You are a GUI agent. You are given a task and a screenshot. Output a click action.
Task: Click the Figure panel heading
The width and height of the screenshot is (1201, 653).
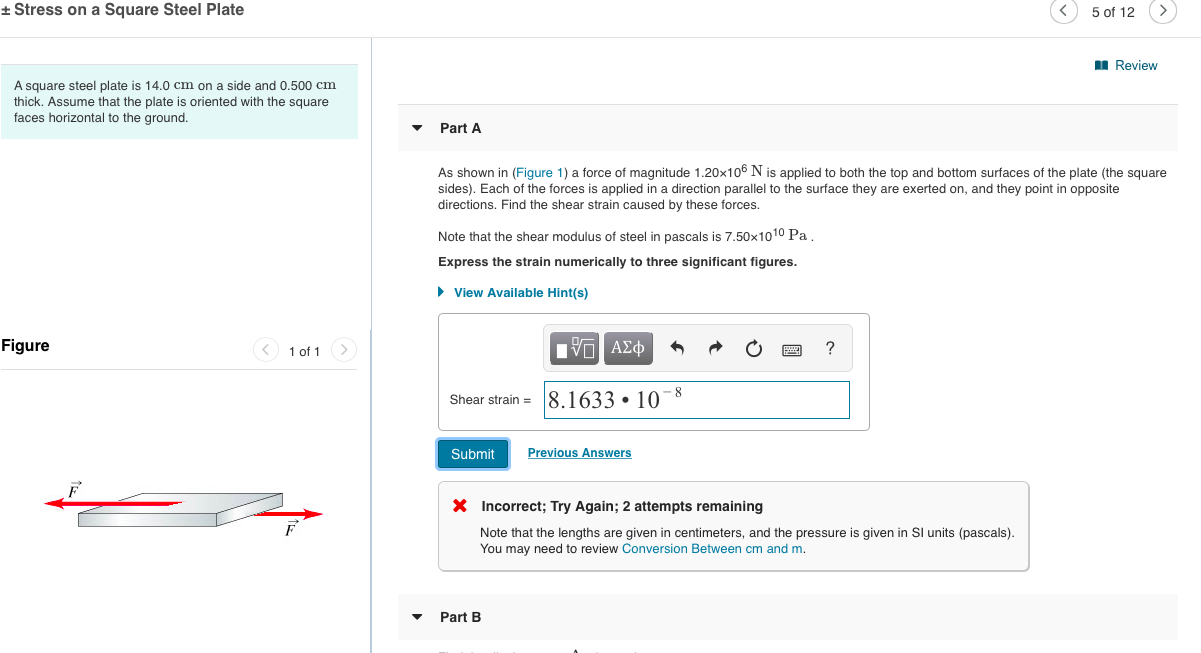[25, 345]
